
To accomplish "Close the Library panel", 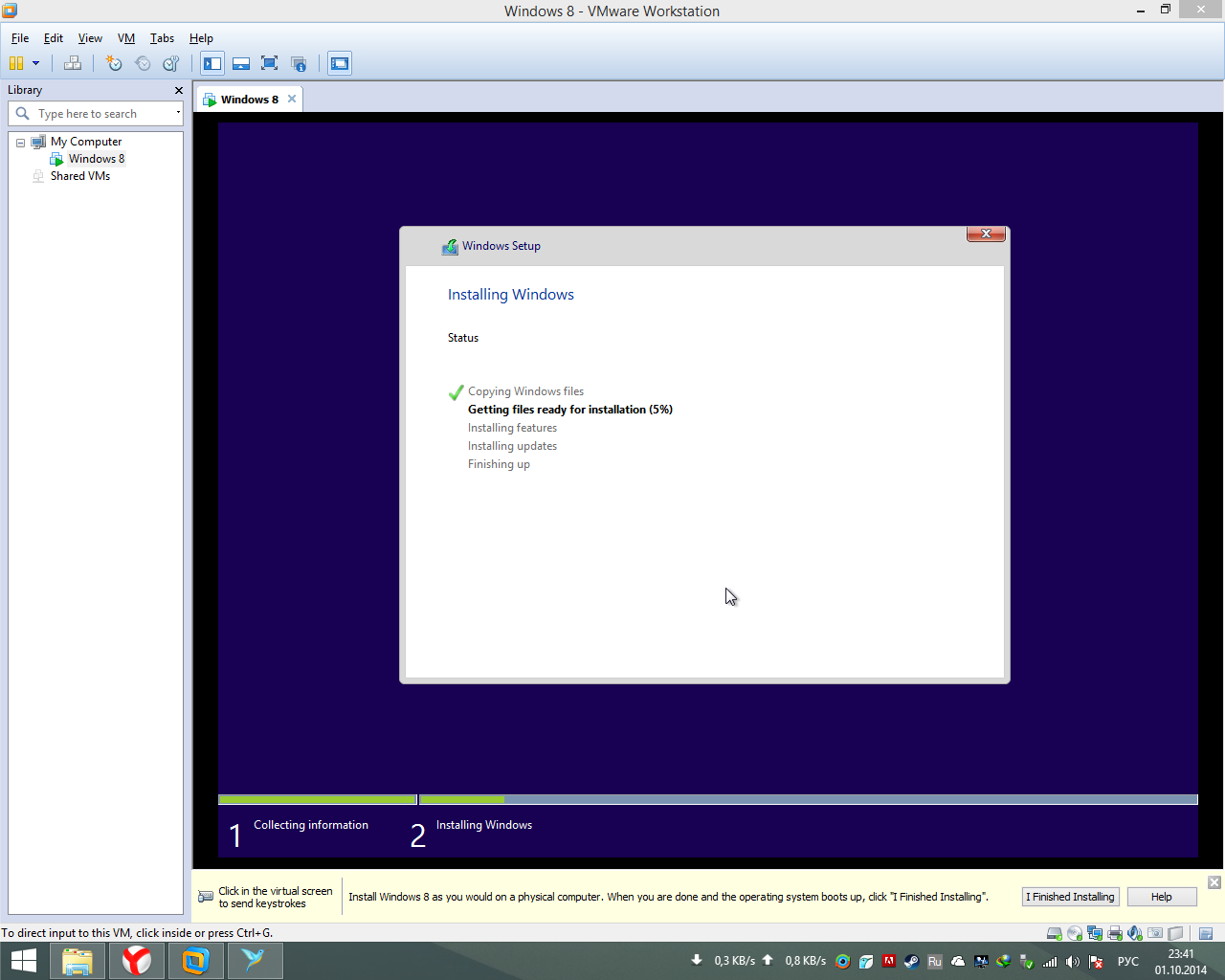I will point(178,90).
